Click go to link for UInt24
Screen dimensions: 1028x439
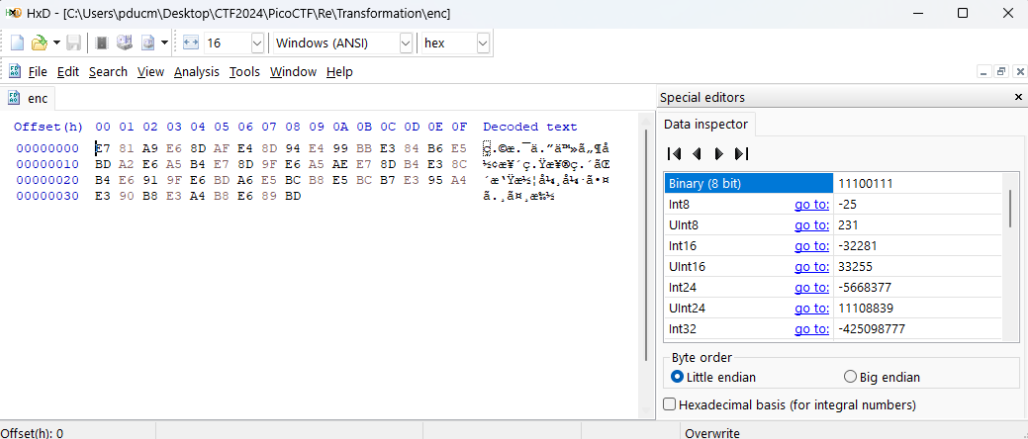coord(811,308)
